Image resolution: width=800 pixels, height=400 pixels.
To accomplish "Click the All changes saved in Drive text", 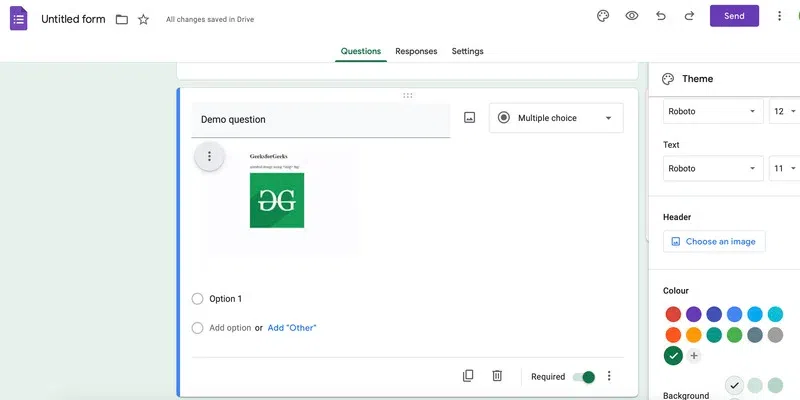I will [x=210, y=19].
